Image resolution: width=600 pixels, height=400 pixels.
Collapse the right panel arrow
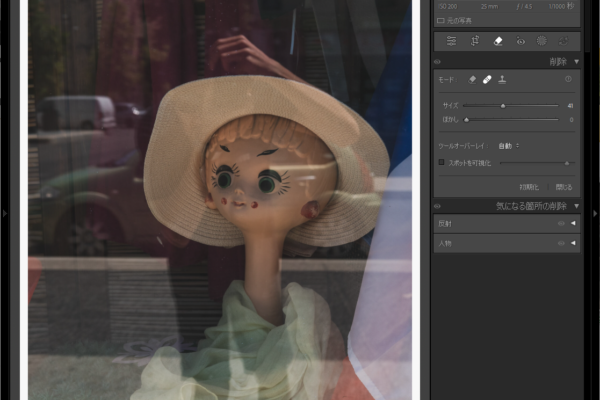click(x=595, y=213)
